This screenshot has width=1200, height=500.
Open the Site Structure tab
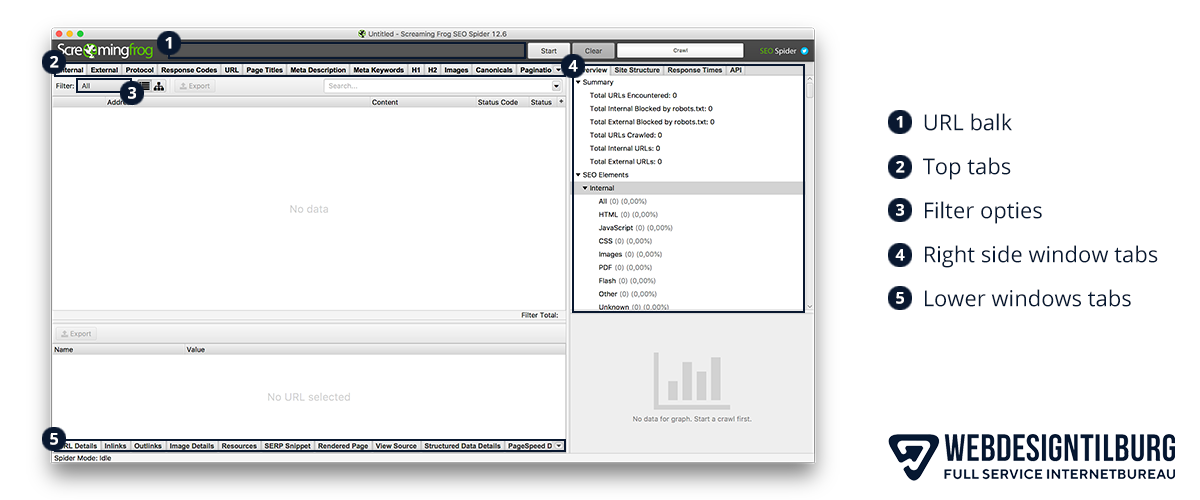point(638,70)
